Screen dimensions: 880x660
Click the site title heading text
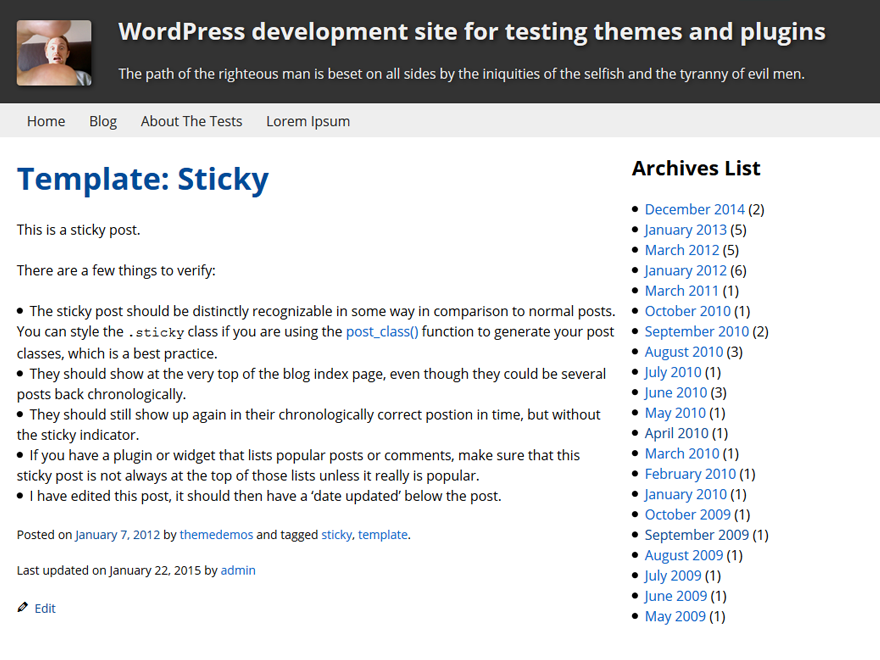pyautogui.click(x=472, y=32)
